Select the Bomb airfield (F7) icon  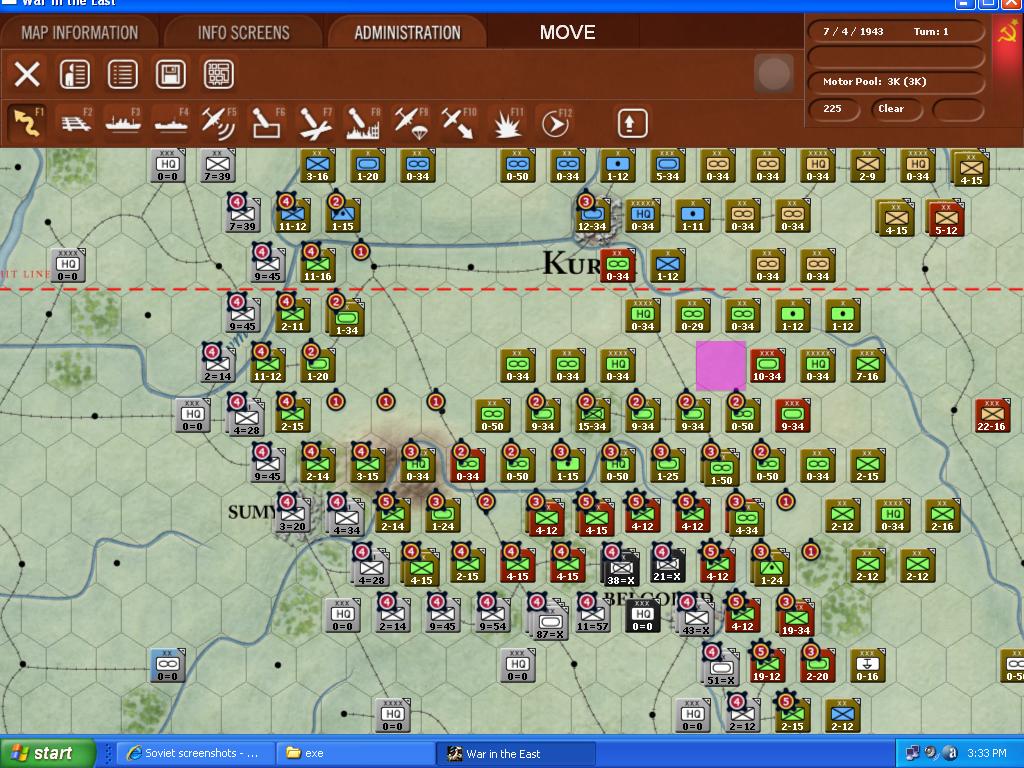(315, 123)
